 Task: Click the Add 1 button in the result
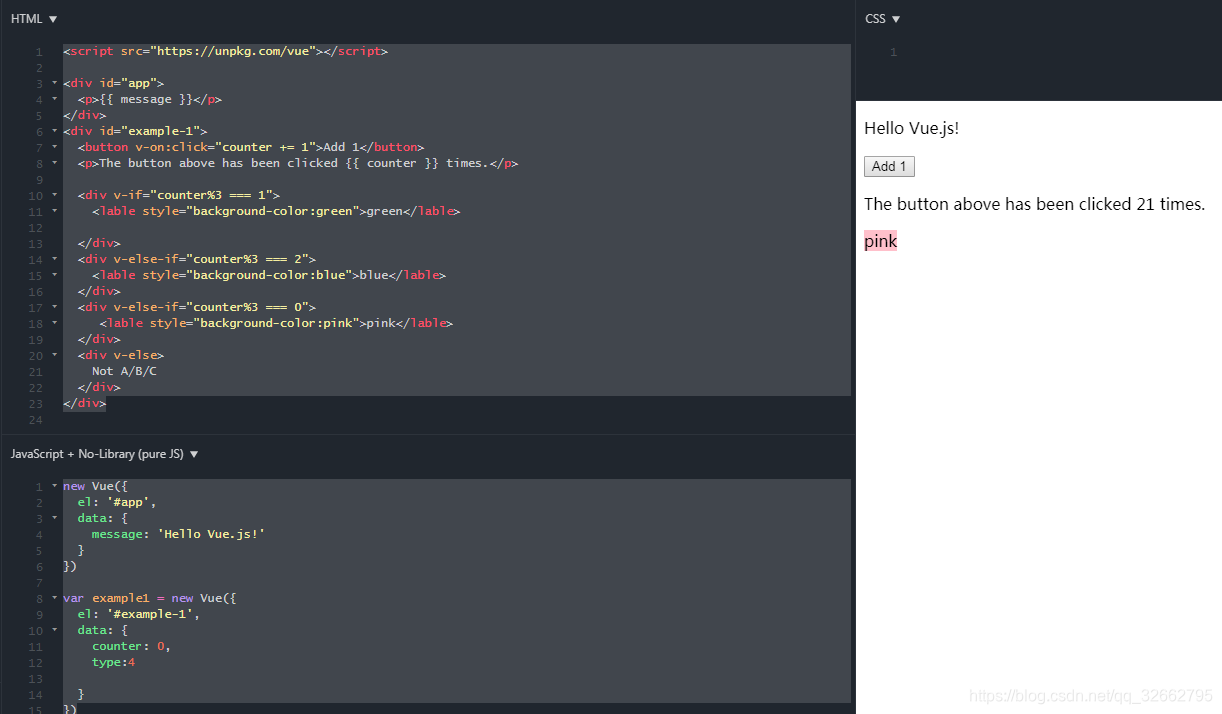click(889, 167)
